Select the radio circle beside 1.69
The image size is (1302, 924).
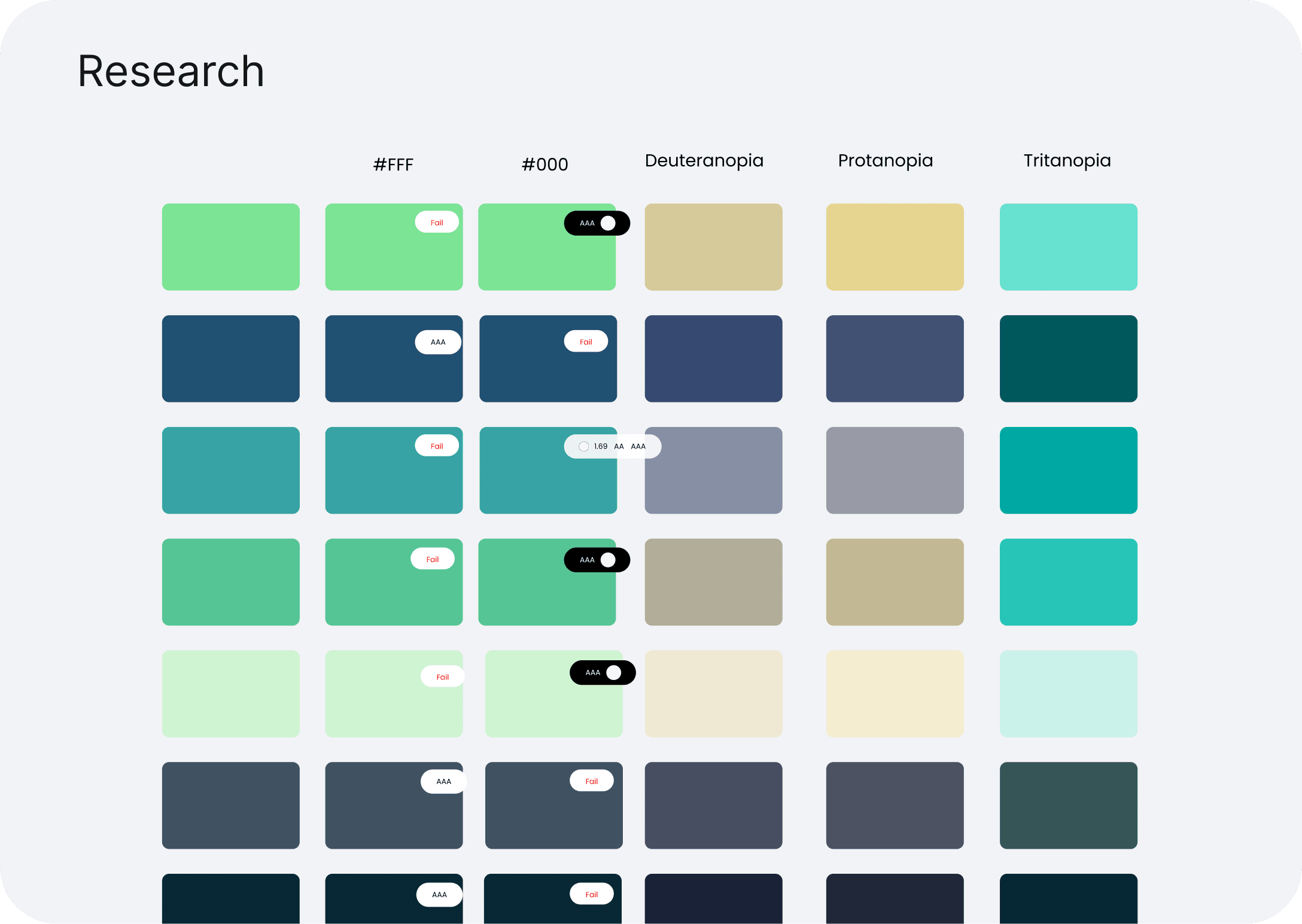click(x=583, y=446)
